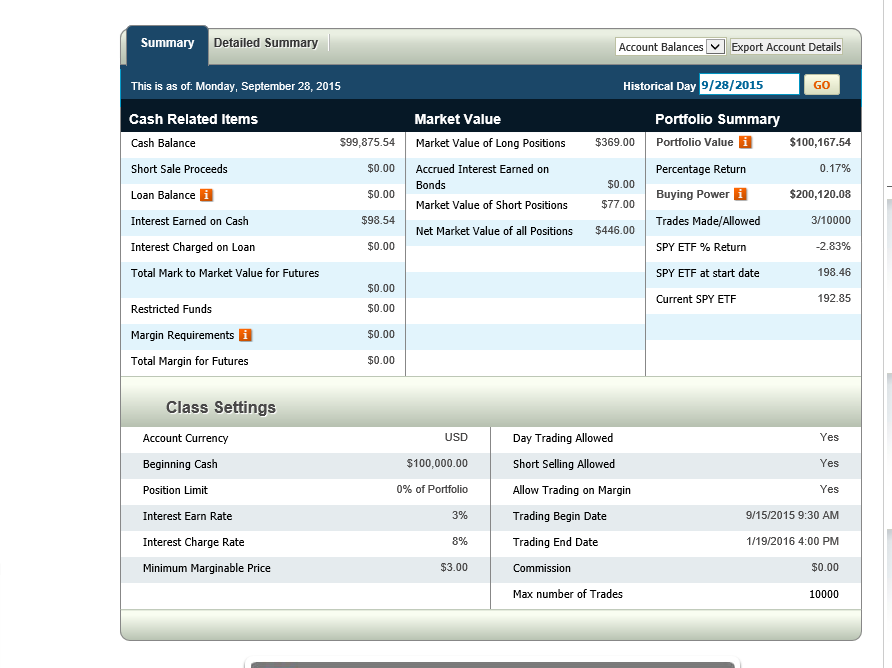
Task: Select the Cash Balance amount $99,875.54
Action: (x=367, y=143)
